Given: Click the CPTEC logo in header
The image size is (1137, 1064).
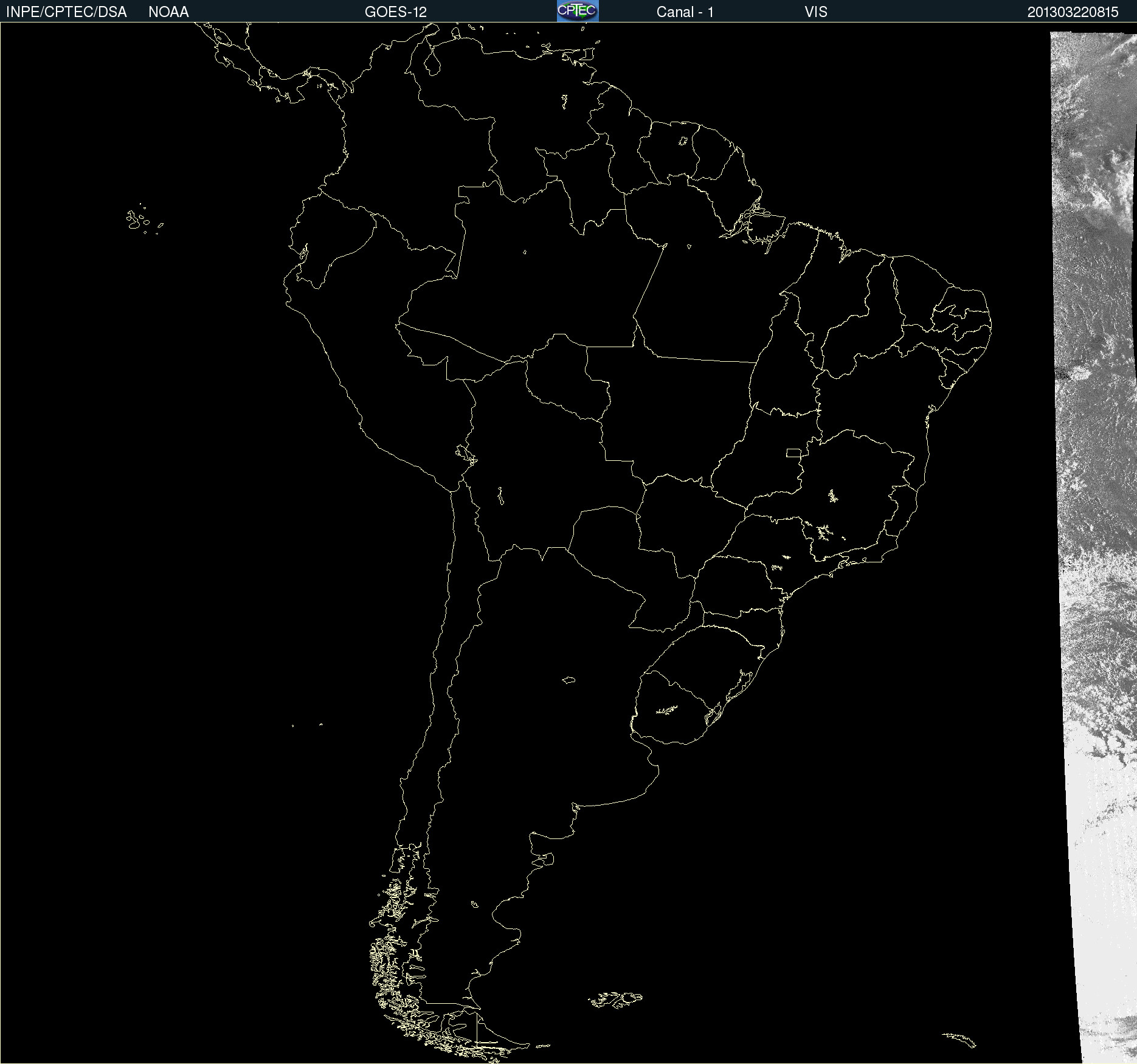Looking at the screenshot, I should [x=578, y=11].
